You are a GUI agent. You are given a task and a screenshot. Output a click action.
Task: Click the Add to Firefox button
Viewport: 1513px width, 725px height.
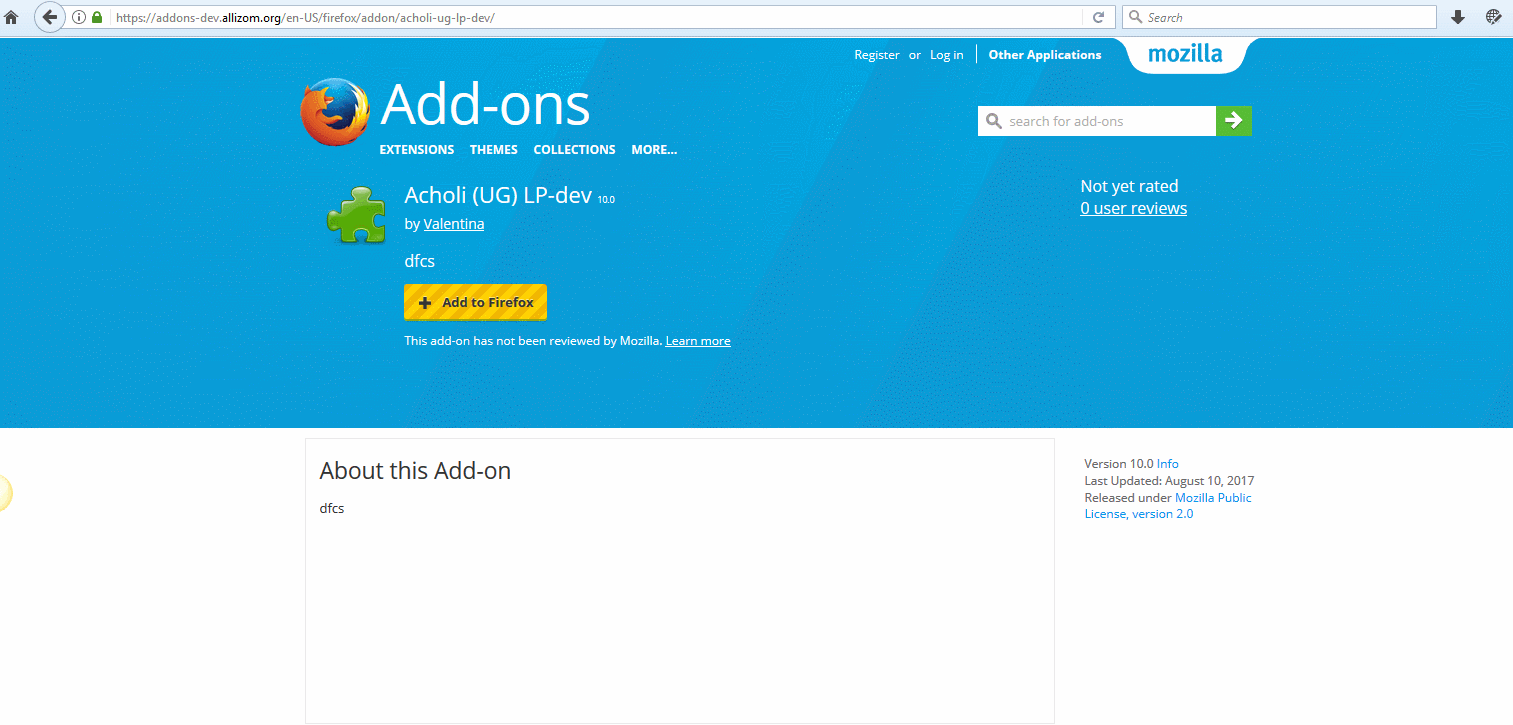[x=475, y=302]
